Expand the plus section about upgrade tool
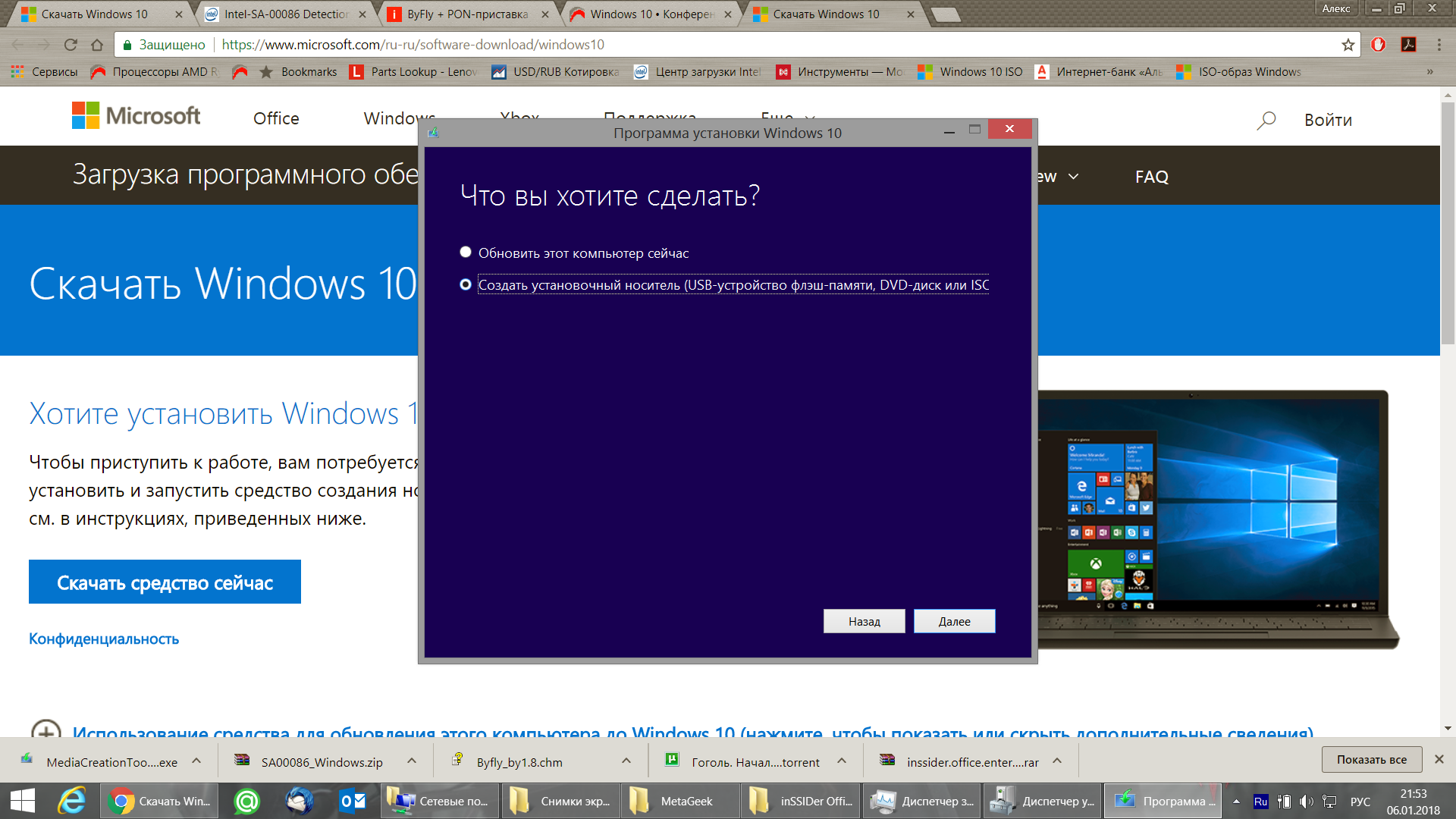Image resolution: width=1456 pixels, height=819 pixels. coord(45,730)
